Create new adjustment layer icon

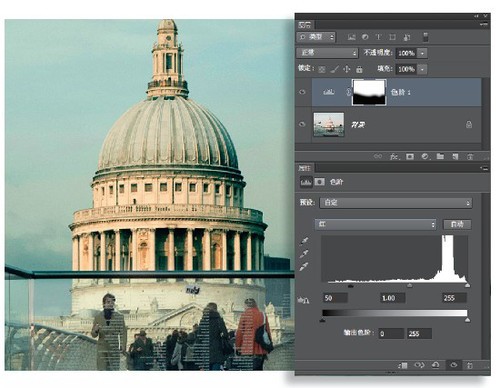tap(425, 156)
